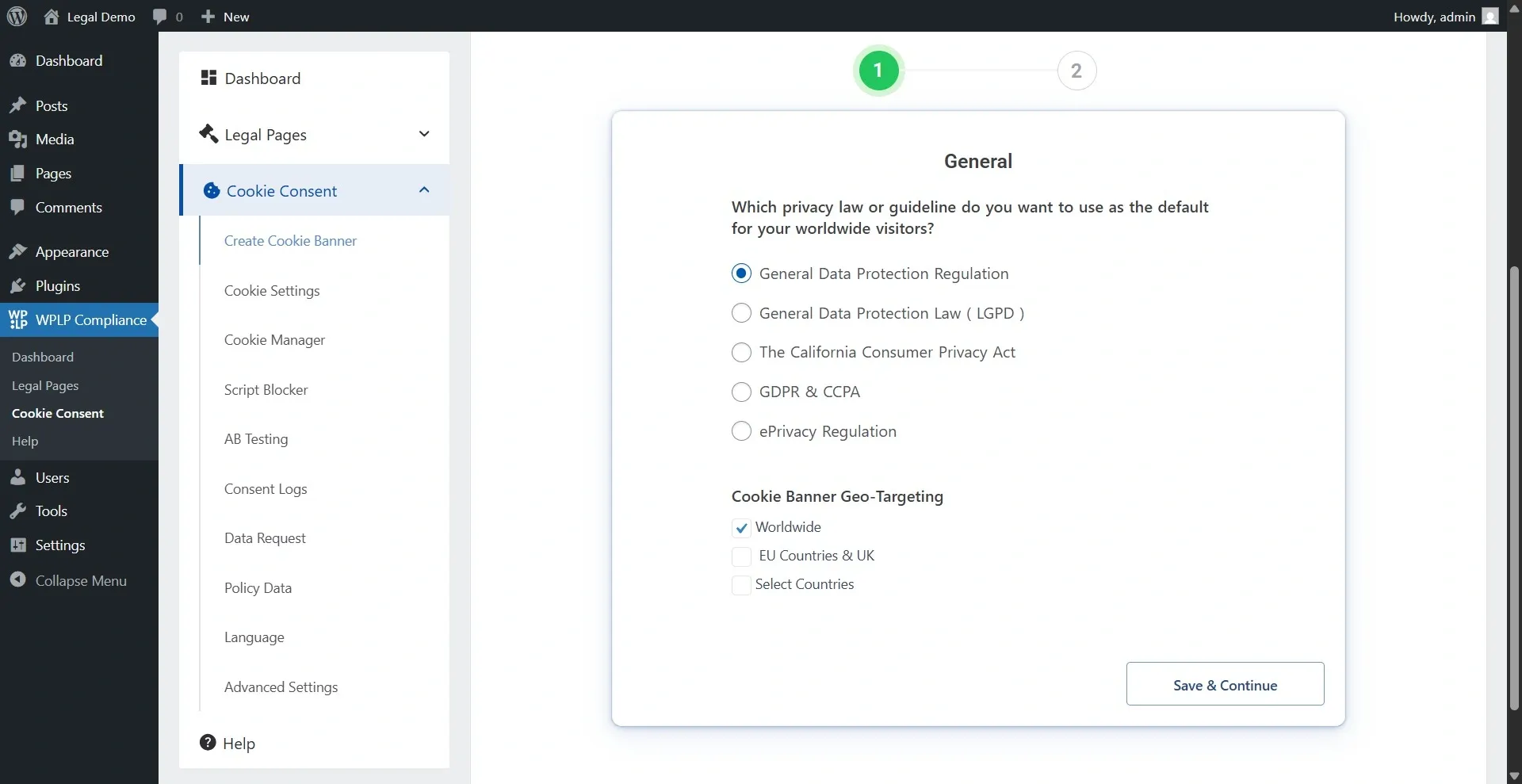Open Script Blocker submenu item
Viewport: 1522px width, 784px height.
click(266, 389)
